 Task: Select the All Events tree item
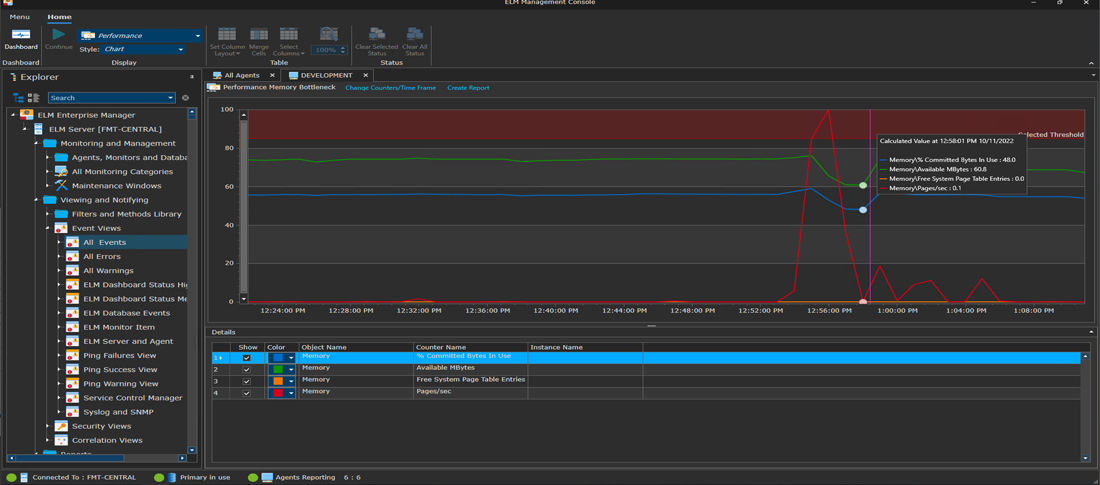click(105, 242)
